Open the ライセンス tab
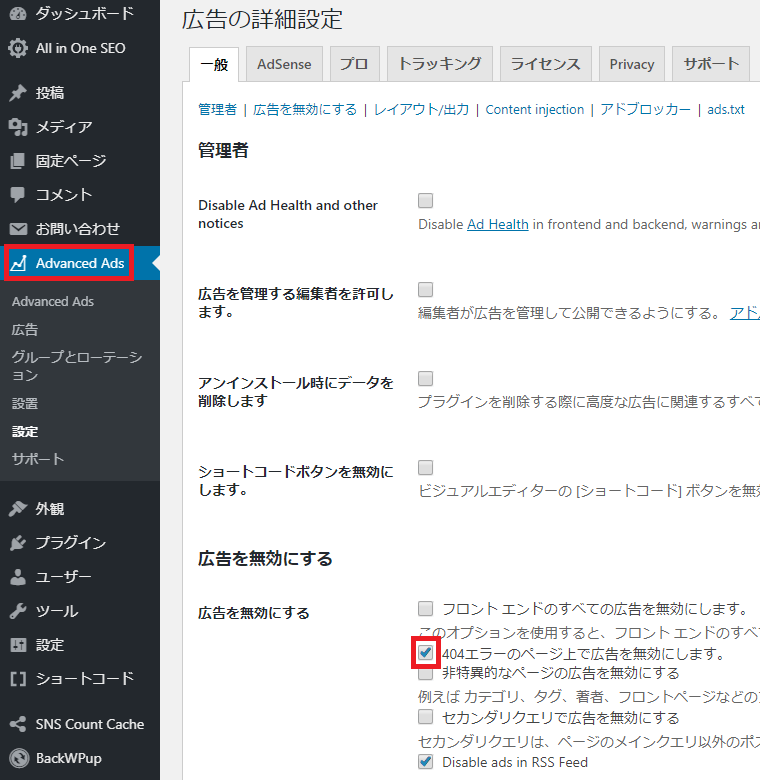Screen dimensions: 760x780 pyautogui.click(x=546, y=64)
